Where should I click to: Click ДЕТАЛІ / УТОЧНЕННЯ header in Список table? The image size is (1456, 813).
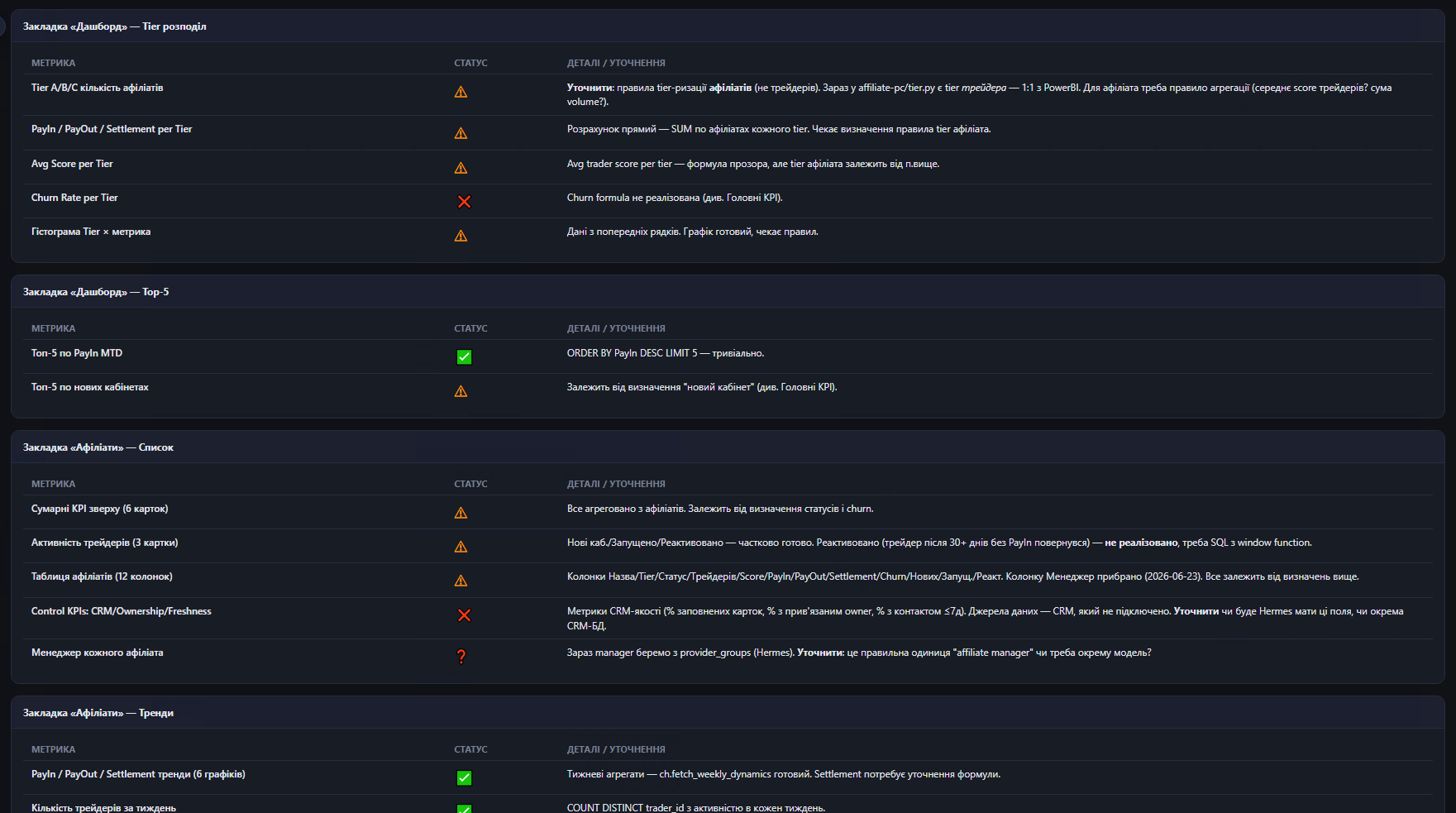(x=616, y=484)
